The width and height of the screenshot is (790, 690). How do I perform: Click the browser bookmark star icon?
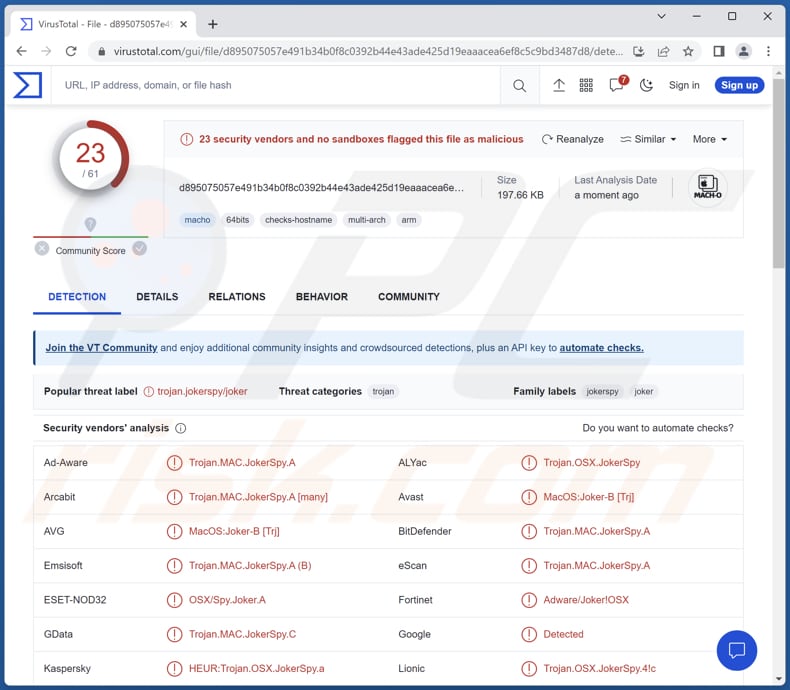(688, 51)
